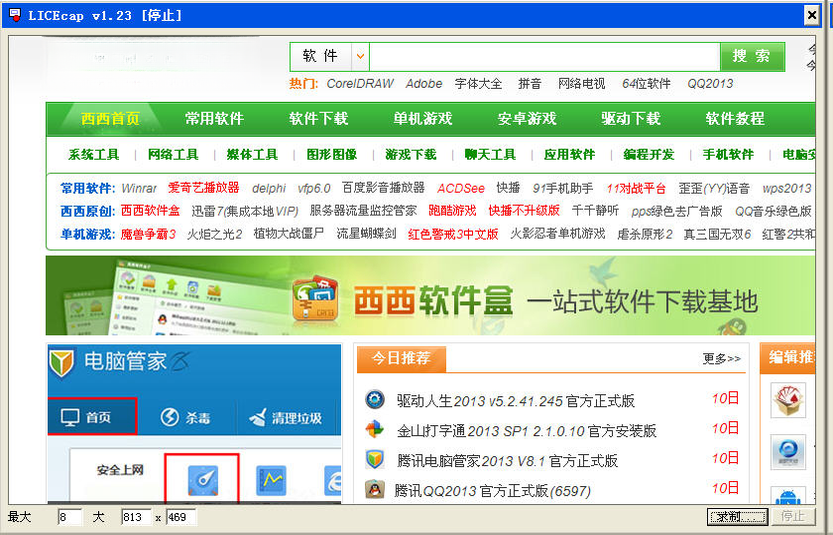The height and width of the screenshot is (535, 833).
Task: Click the 更多>> link in 今日推荐
Action: coord(721,359)
